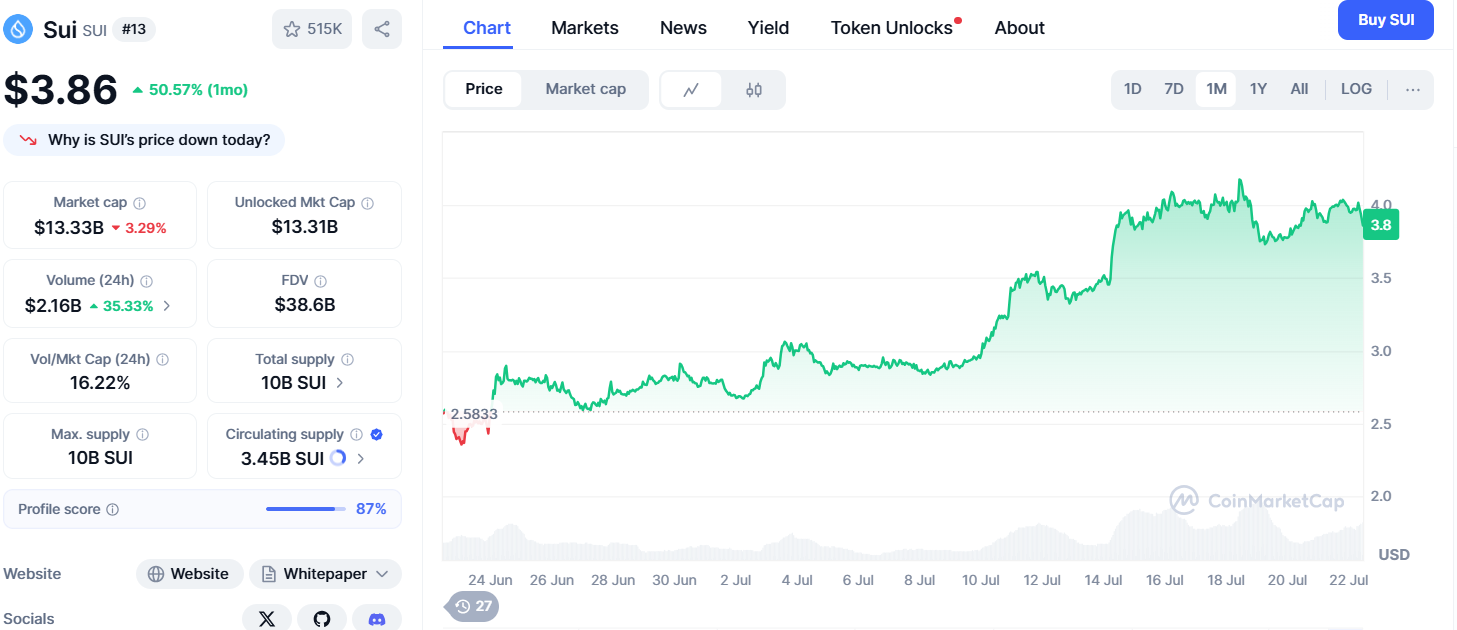Open the Markets tab

point(585,28)
